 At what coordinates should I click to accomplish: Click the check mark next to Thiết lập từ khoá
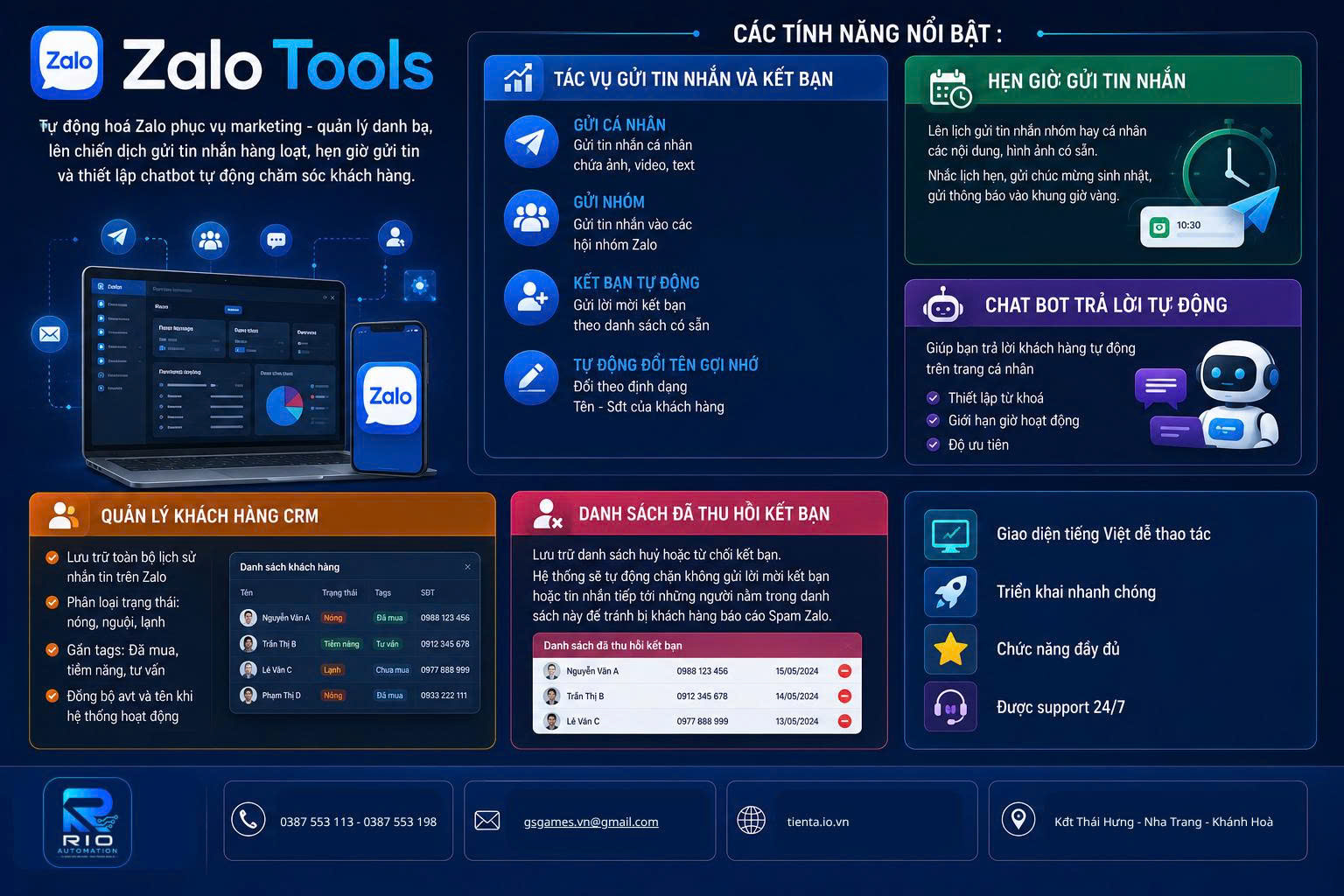[x=933, y=398]
